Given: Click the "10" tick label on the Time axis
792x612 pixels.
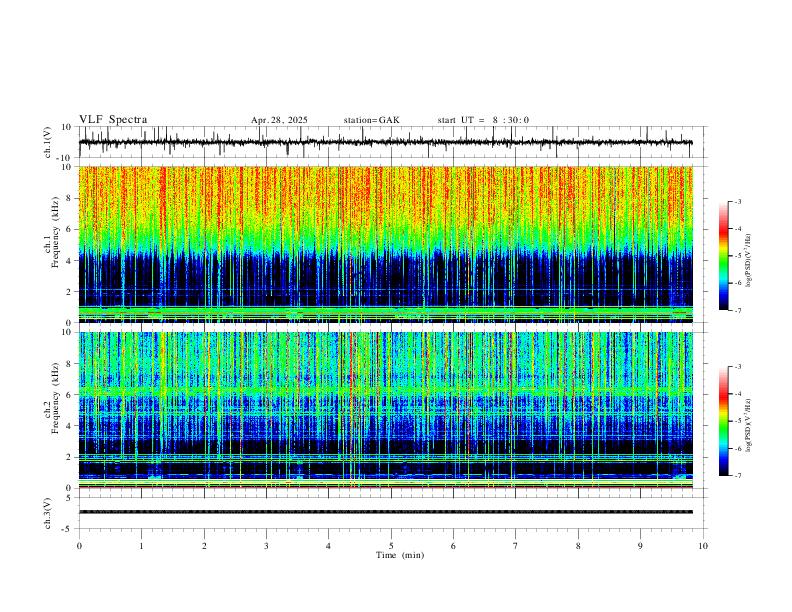Looking at the screenshot, I should coord(703,546).
